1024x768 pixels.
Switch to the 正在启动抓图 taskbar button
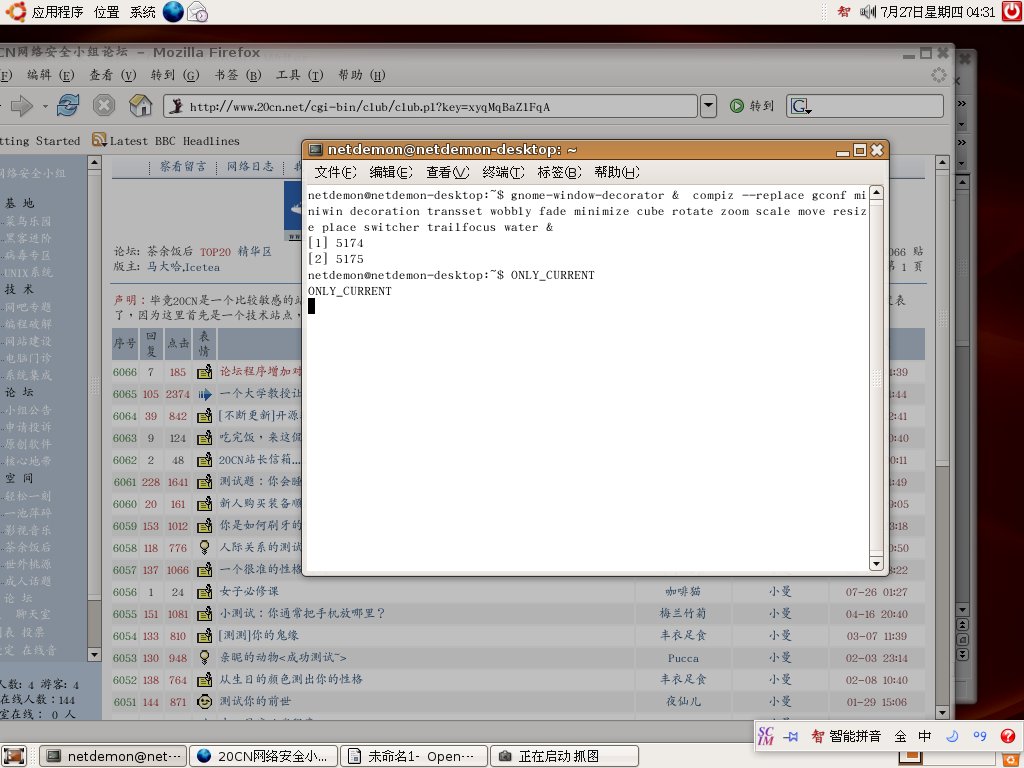(x=564, y=756)
